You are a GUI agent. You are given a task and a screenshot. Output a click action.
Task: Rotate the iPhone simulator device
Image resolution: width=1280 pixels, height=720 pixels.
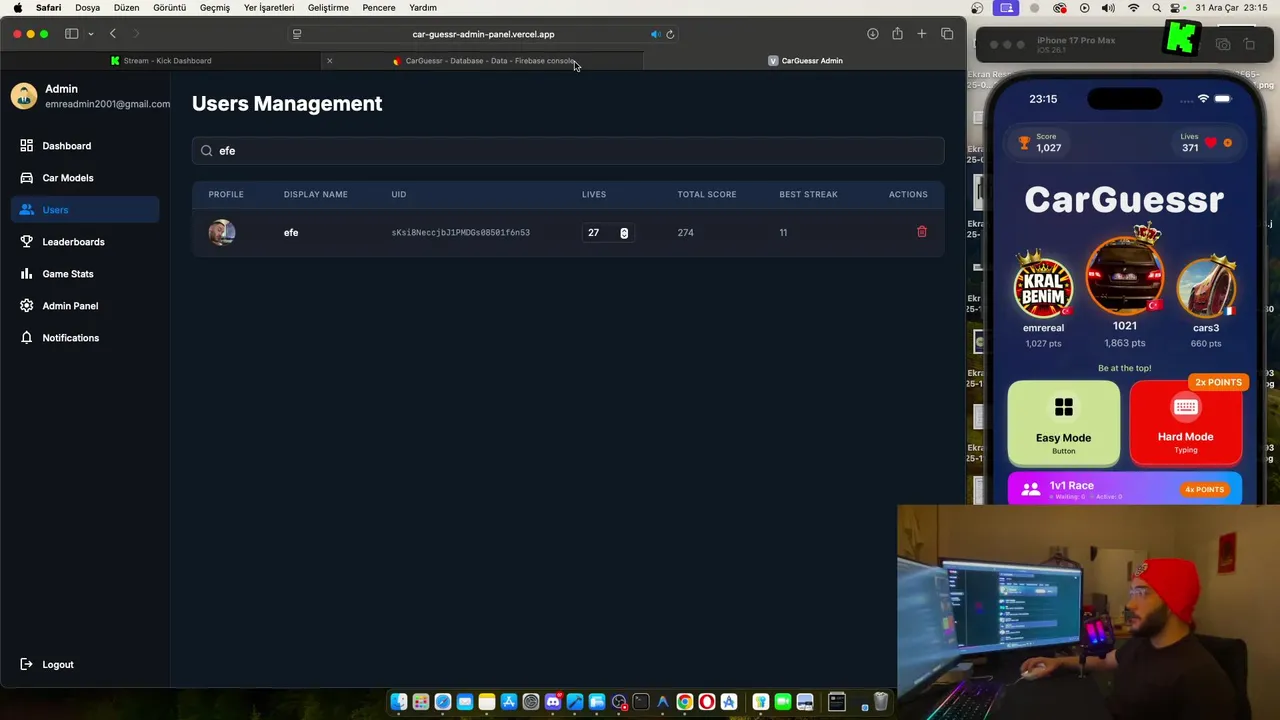(1249, 45)
